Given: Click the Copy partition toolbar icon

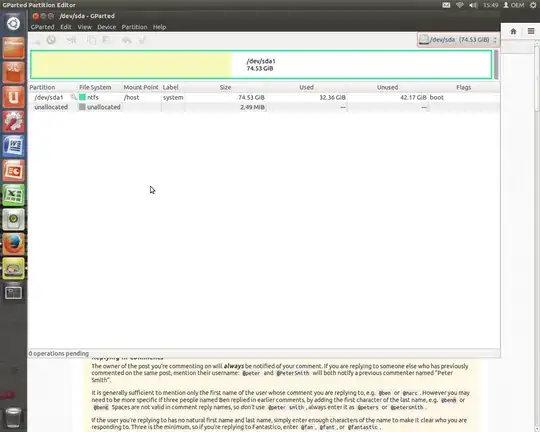Looking at the screenshot, I should pos(91,40).
